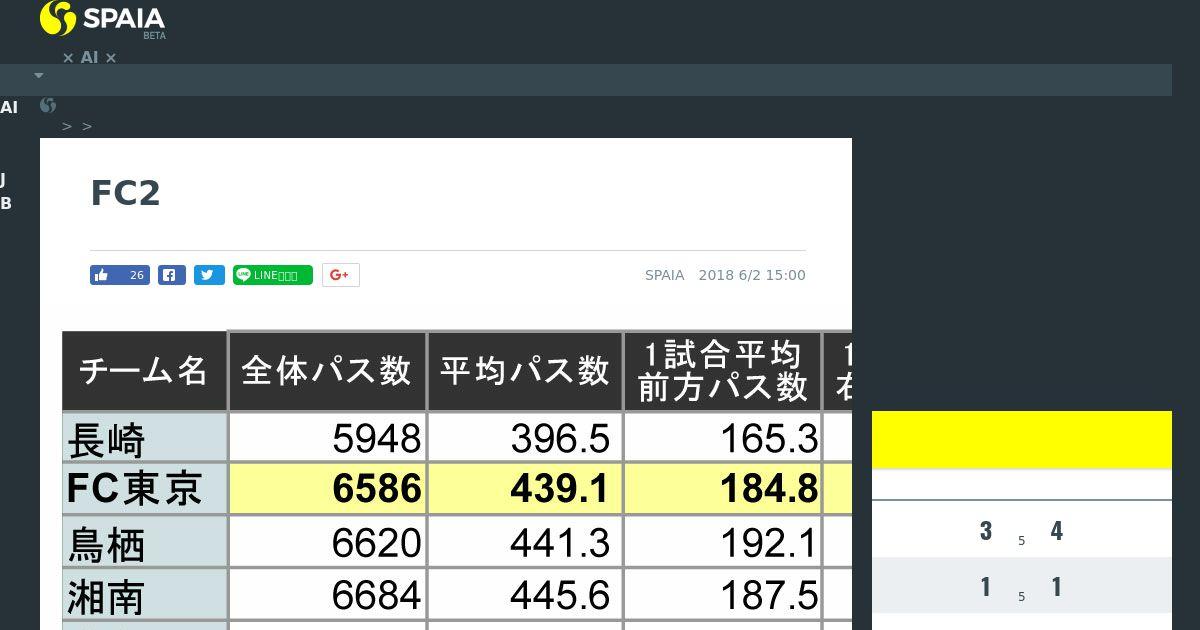Click the 全体パス数 column header
Screen dimensions: 1200x630
click(327, 371)
